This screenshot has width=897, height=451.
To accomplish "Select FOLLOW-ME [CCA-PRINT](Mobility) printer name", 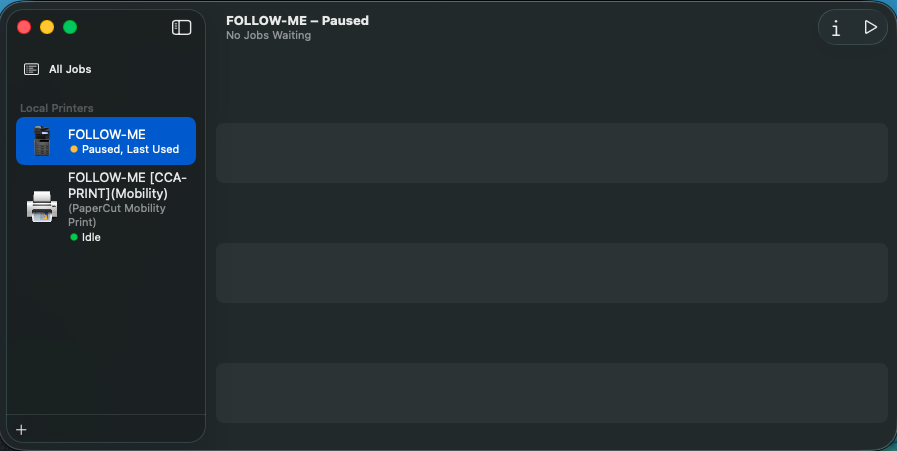I will coord(127,185).
